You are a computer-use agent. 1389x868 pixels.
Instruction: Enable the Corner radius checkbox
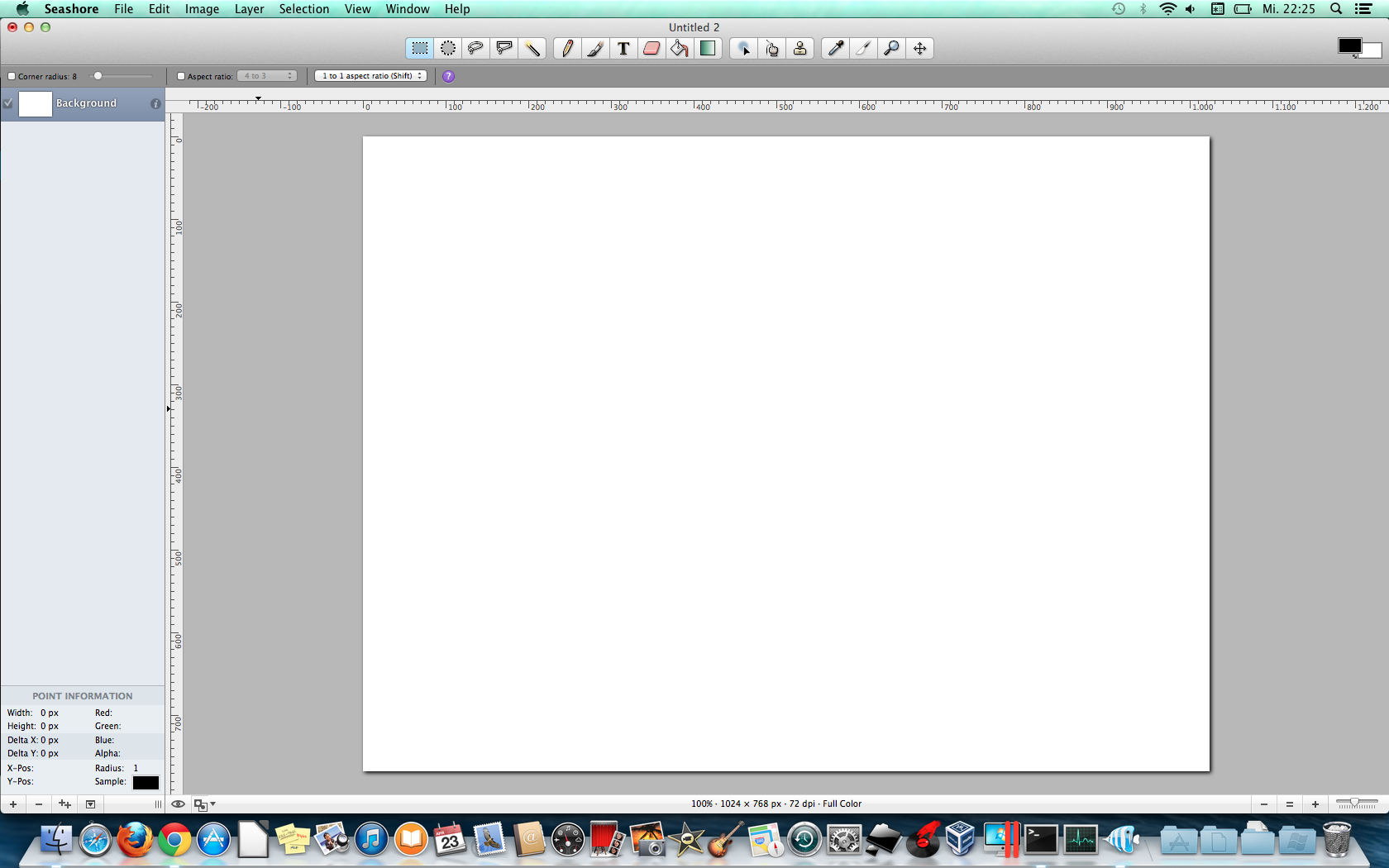point(12,76)
